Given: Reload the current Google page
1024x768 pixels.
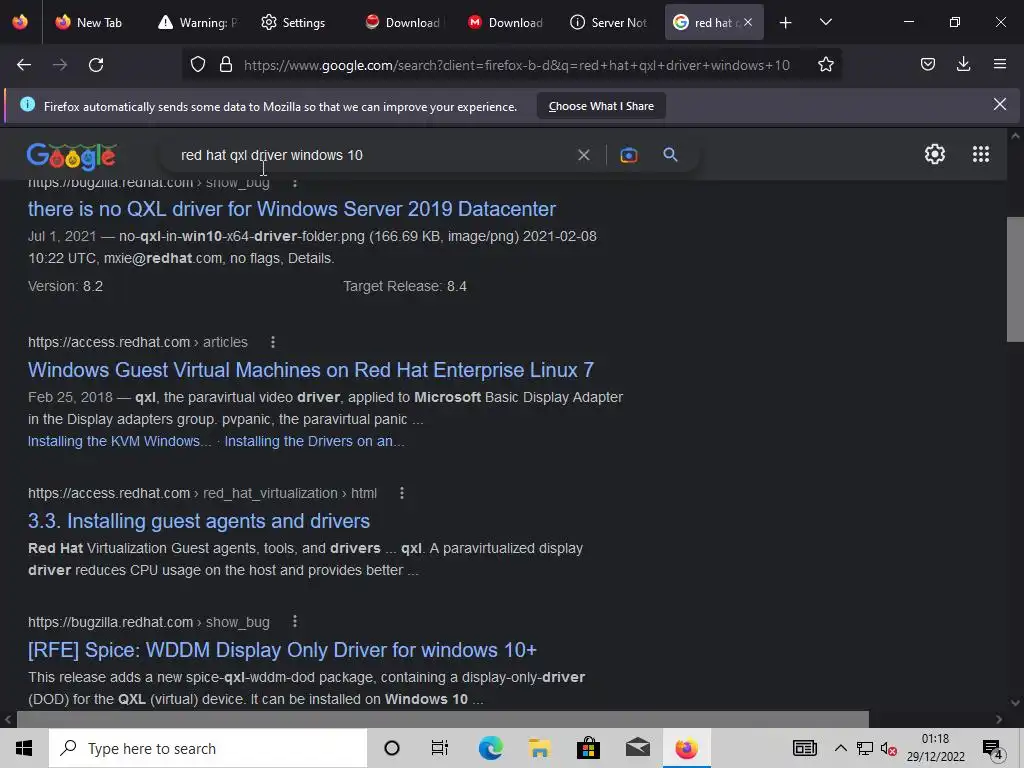Looking at the screenshot, I should tap(96, 65).
